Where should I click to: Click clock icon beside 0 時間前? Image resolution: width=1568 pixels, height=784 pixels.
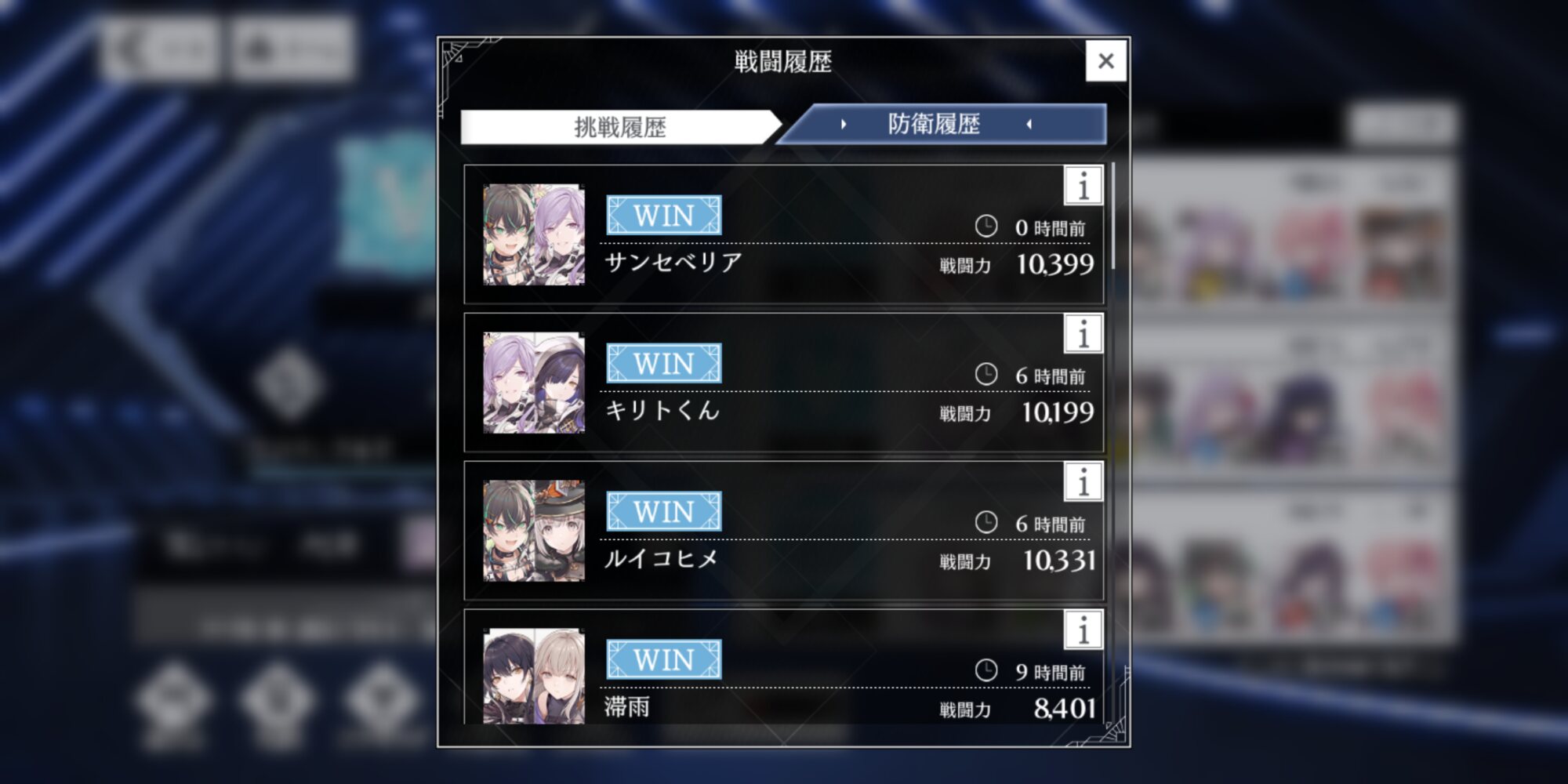click(x=986, y=227)
